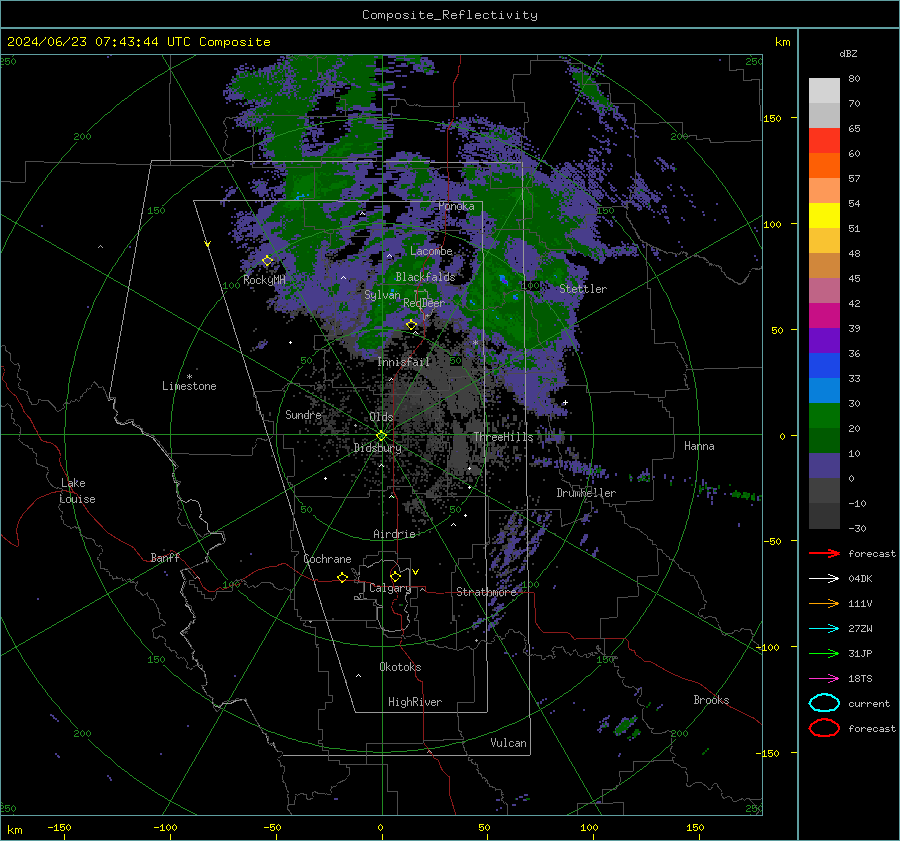This screenshot has height=841, width=900.
Task: Click the yellow radar-center diamond at Didsbury
Action: click(x=381, y=436)
